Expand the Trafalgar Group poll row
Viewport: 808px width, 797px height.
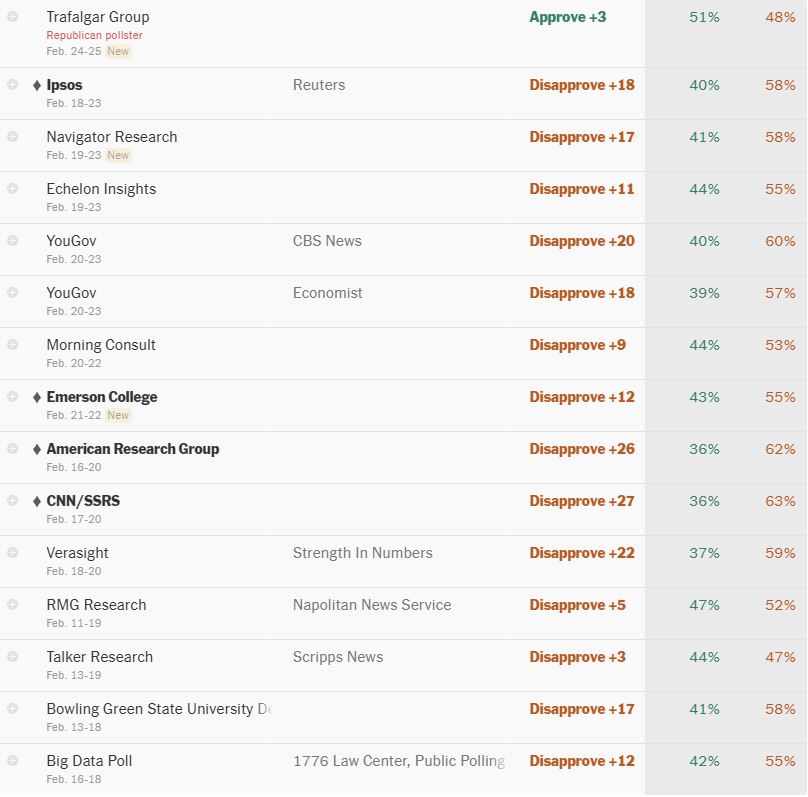point(12,16)
